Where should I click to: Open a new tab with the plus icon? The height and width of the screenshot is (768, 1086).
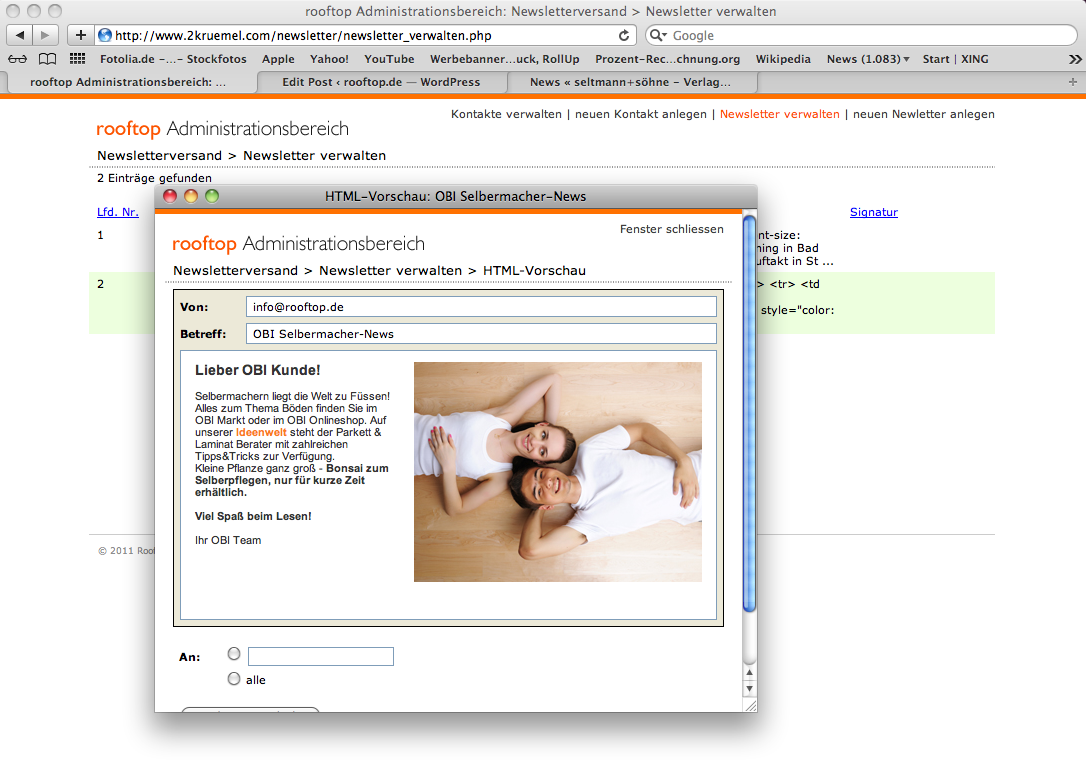point(1073,82)
